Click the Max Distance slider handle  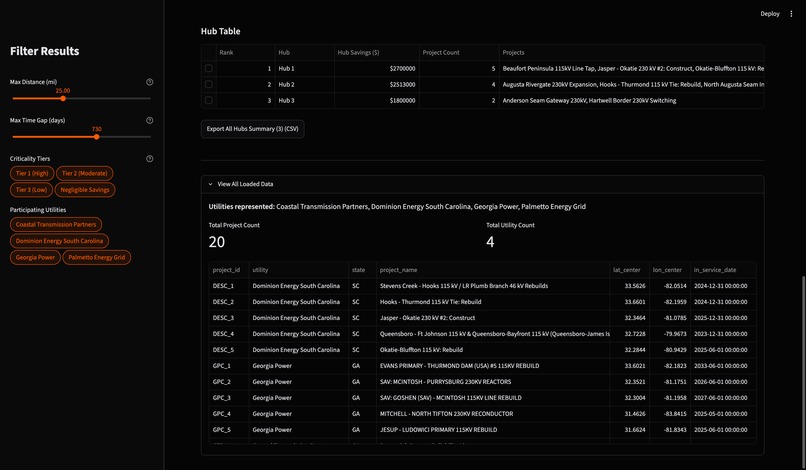tap(63, 98)
